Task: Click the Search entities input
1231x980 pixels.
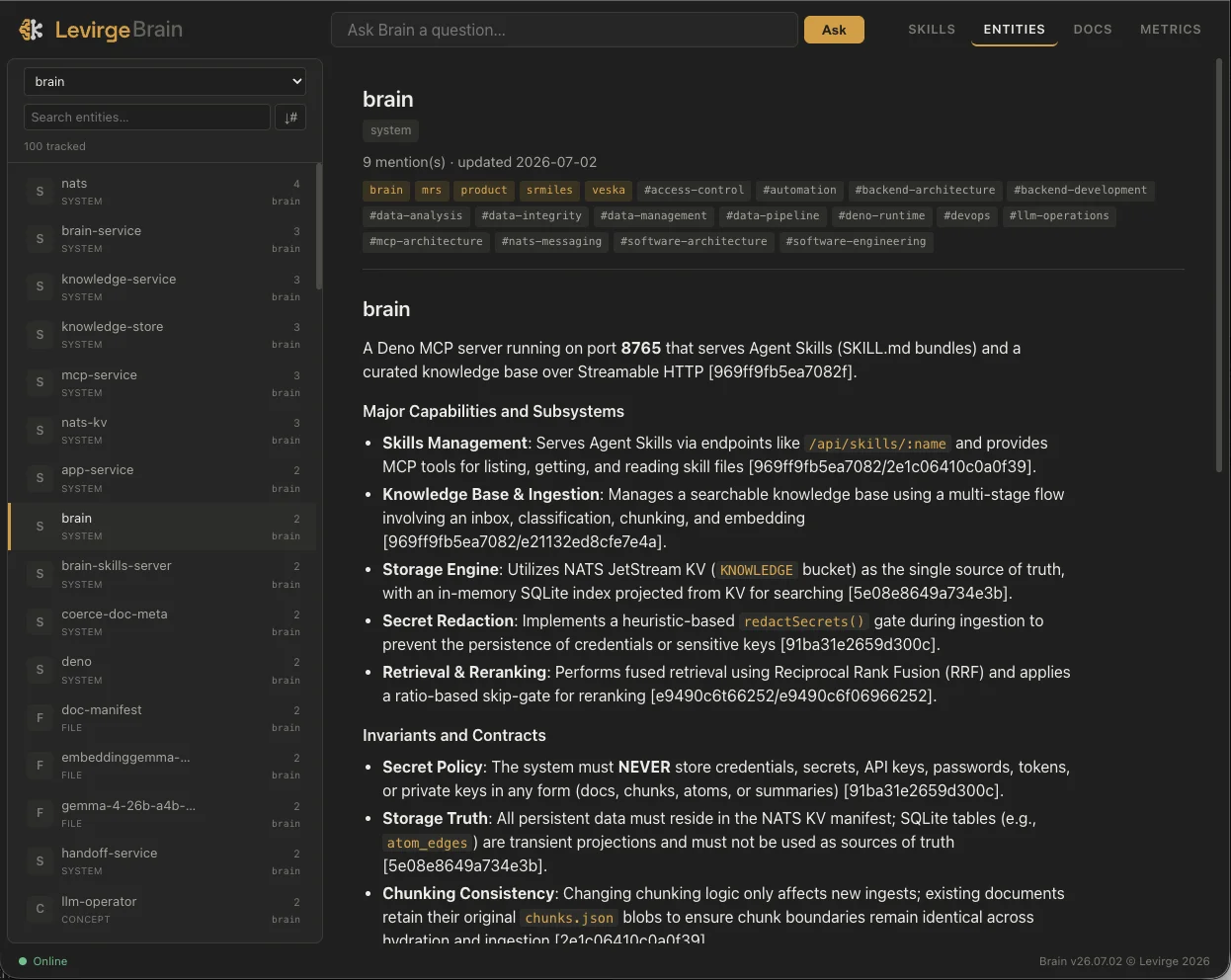Action: [x=147, y=117]
